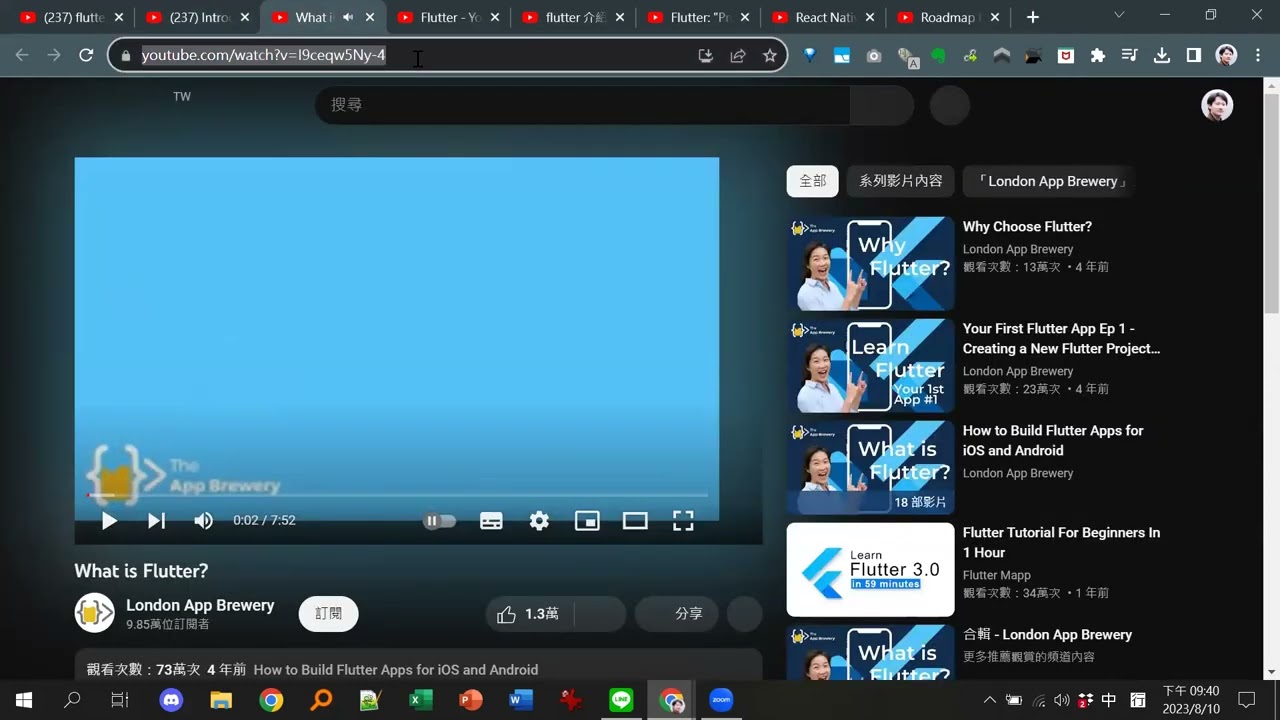Skip to the next video
Viewport: 1280px width, 720px height.
[x=156, y=520]
